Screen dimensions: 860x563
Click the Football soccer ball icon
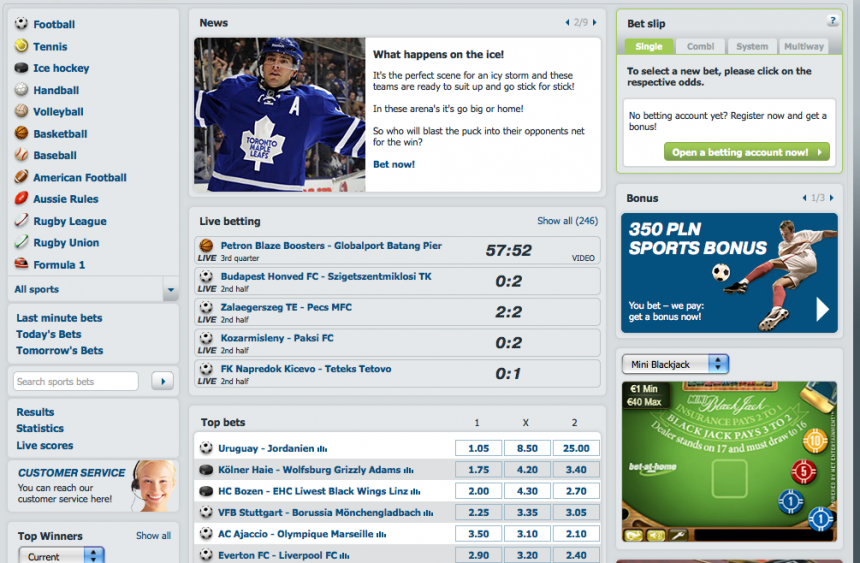pyautogui.click(x=21, y=24)
